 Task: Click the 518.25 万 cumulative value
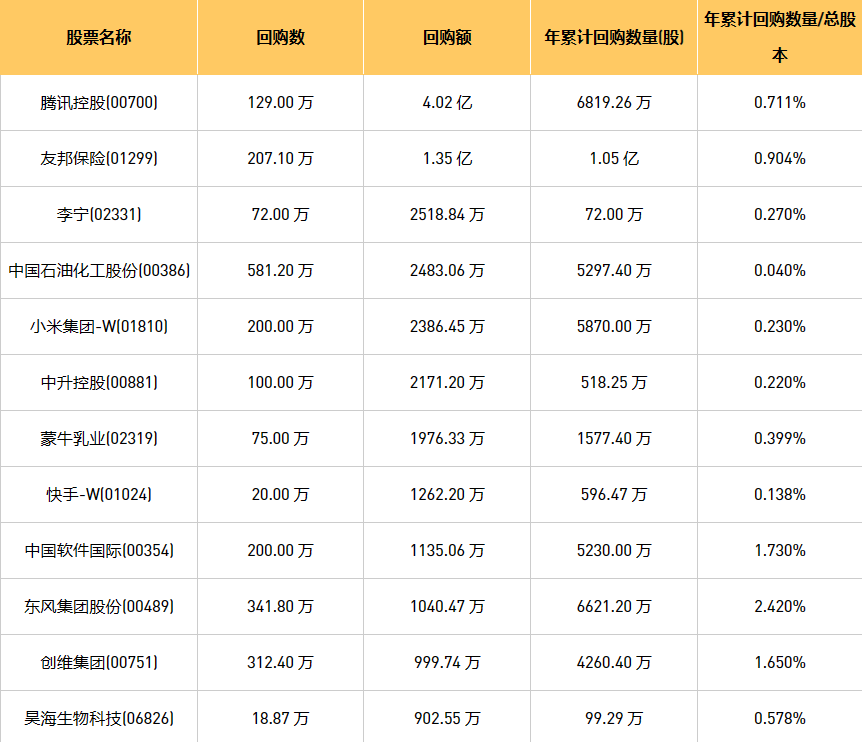click(614, 383)
